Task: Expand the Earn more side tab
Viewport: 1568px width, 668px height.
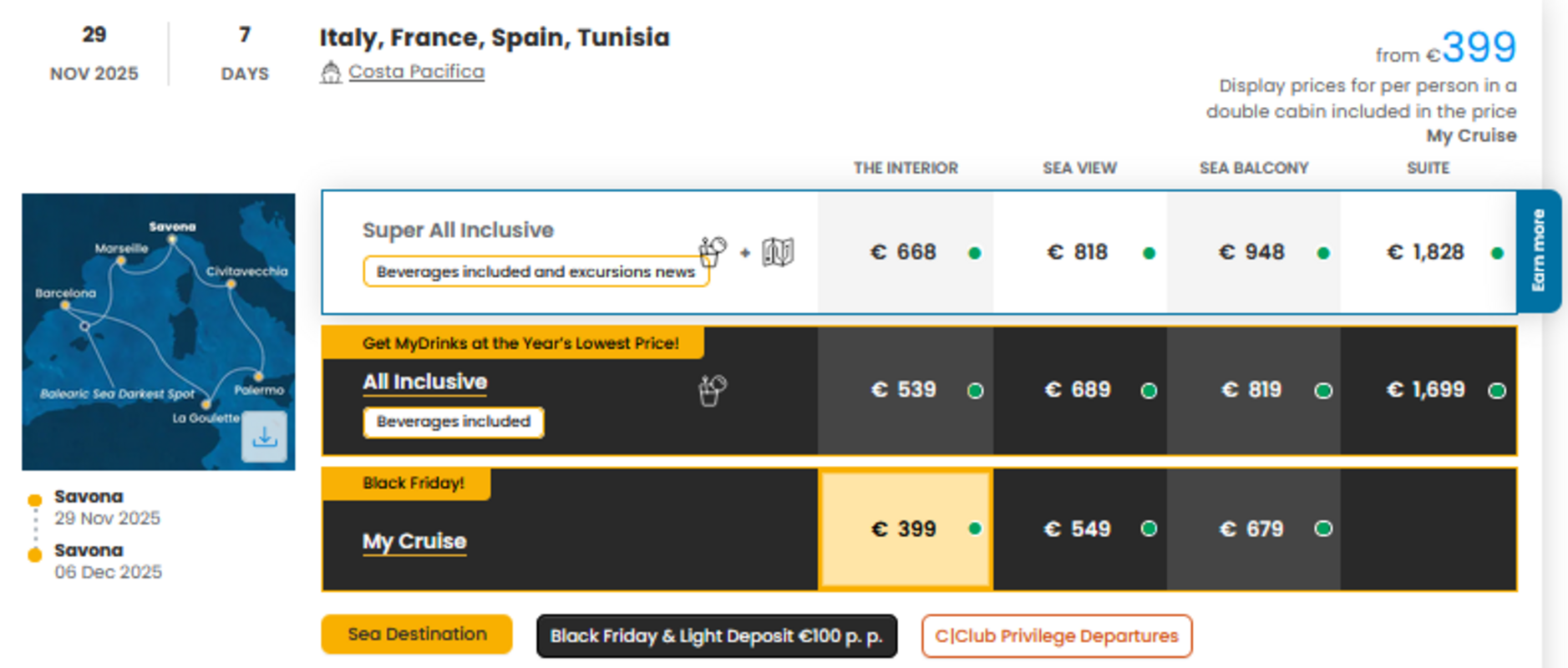Action: pos(1538,250)
